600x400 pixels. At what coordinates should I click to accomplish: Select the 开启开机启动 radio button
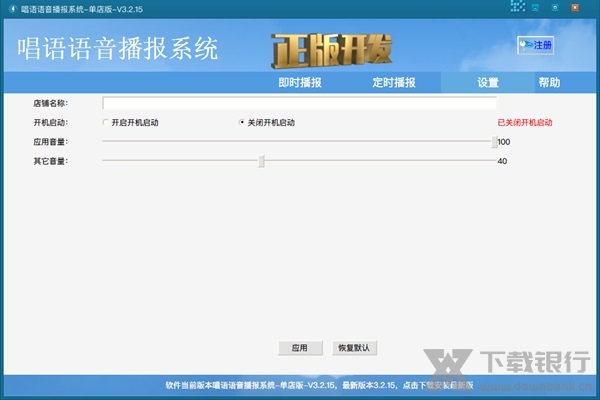105,122
